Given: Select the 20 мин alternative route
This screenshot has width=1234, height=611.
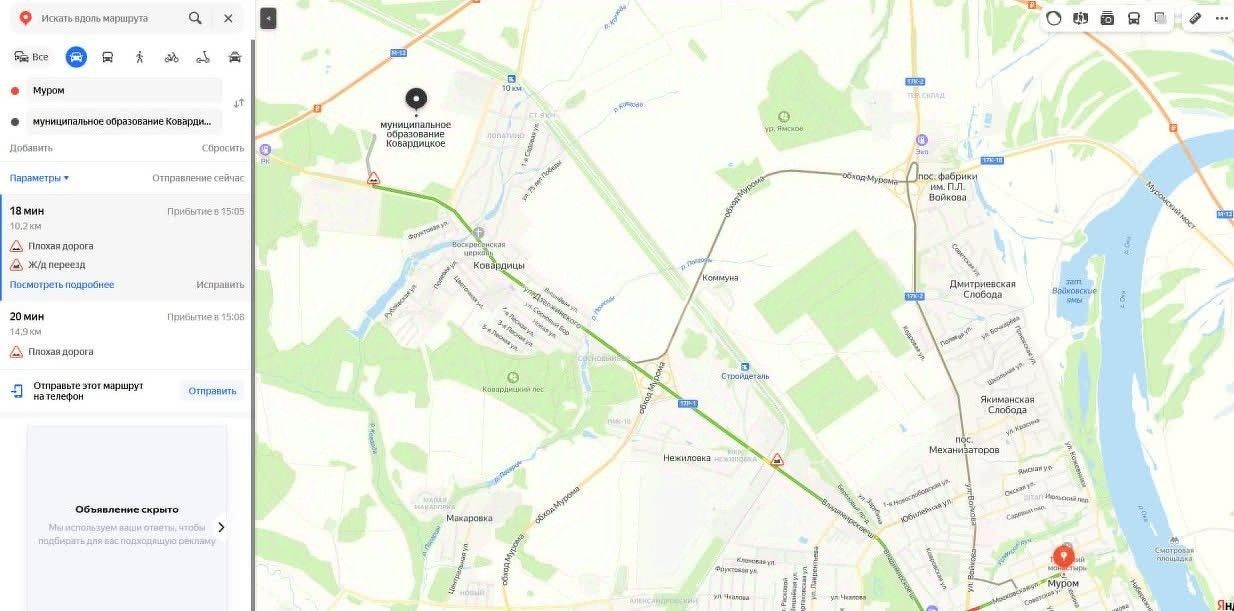Looking at the screenshot, I should point(125,335).
